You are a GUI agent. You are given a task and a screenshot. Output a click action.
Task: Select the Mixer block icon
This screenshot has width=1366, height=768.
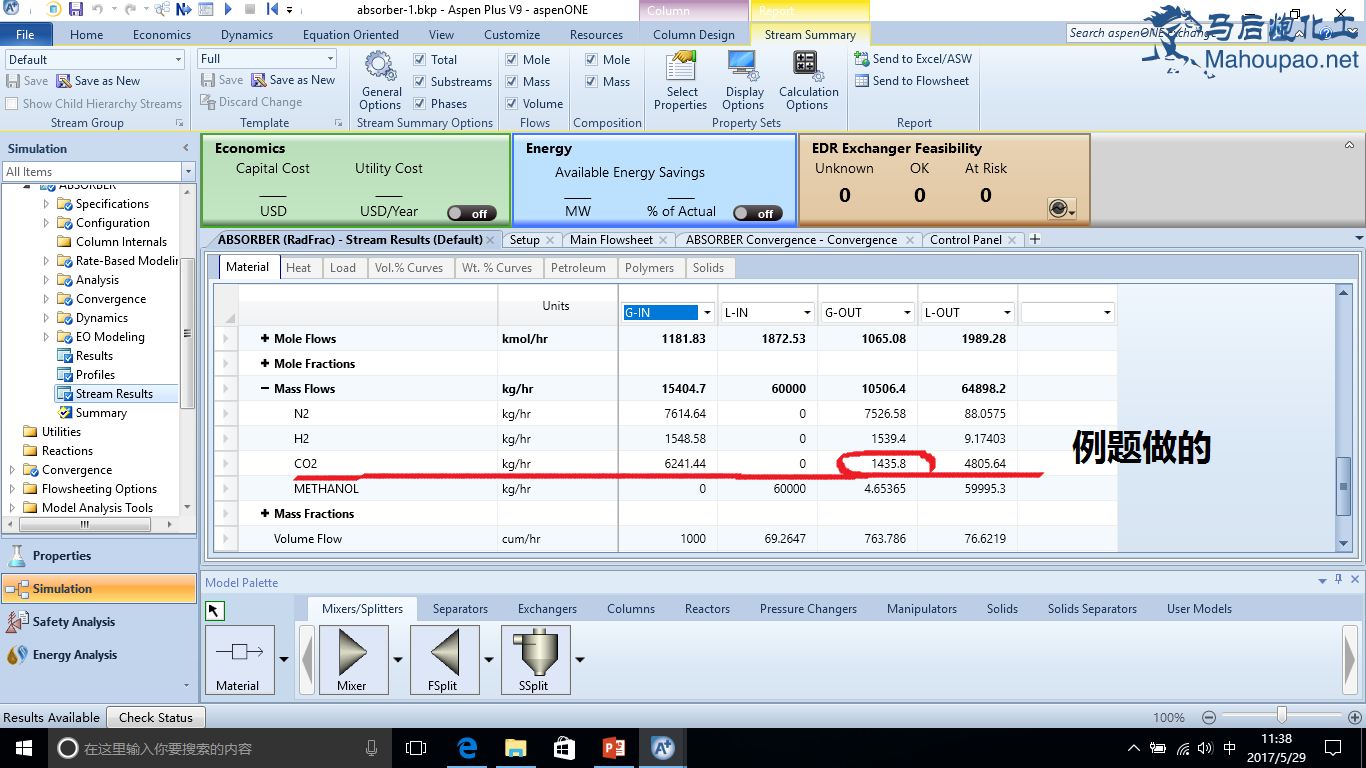click(x=353, y=659)
